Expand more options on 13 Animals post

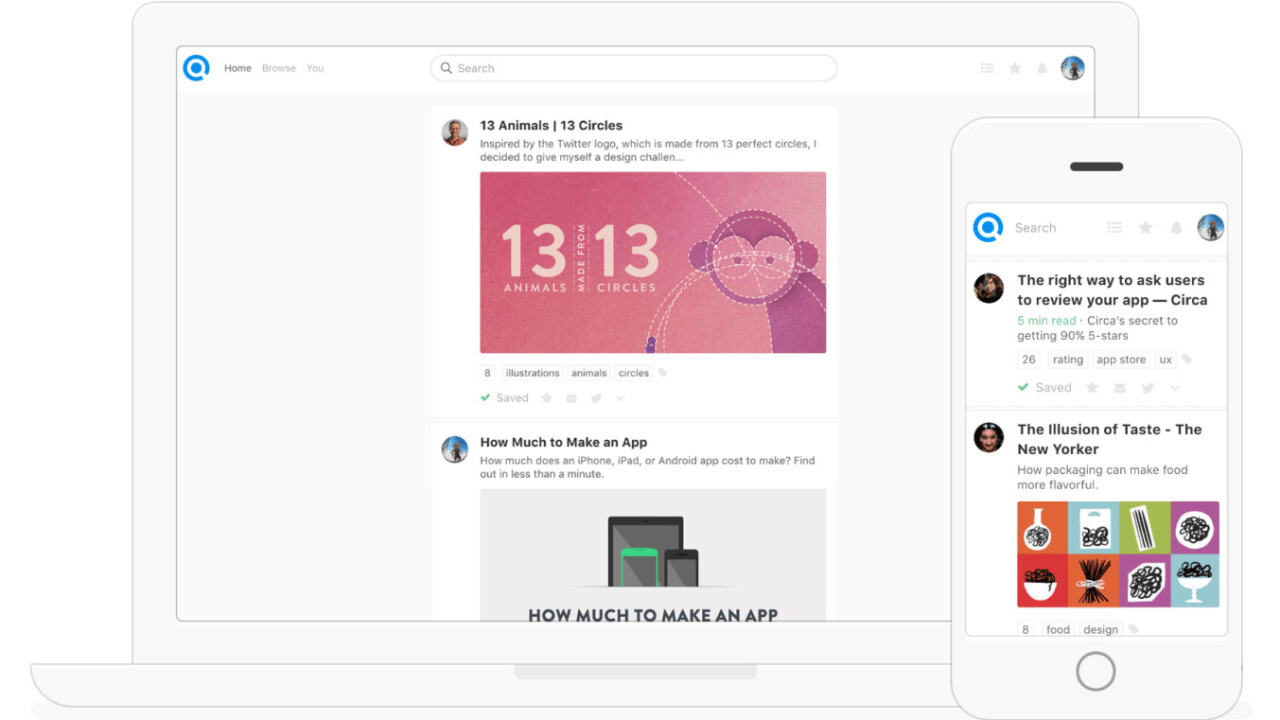pyautogui.click(x=620, y=398)
